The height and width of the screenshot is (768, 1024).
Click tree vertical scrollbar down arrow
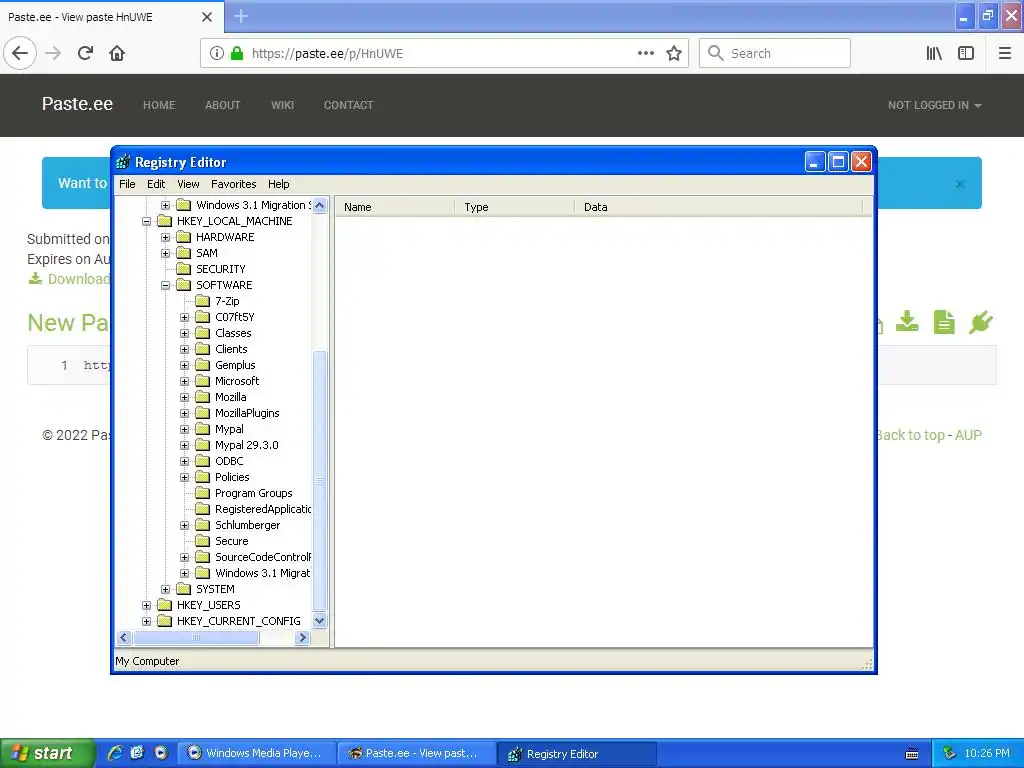coord(319,621)
